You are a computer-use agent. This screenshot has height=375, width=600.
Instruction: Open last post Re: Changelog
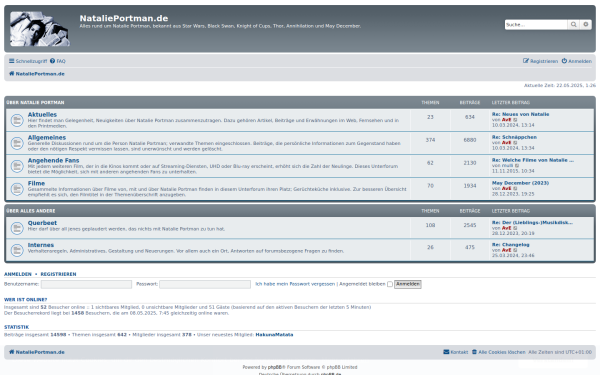click(x=510, y=245)
